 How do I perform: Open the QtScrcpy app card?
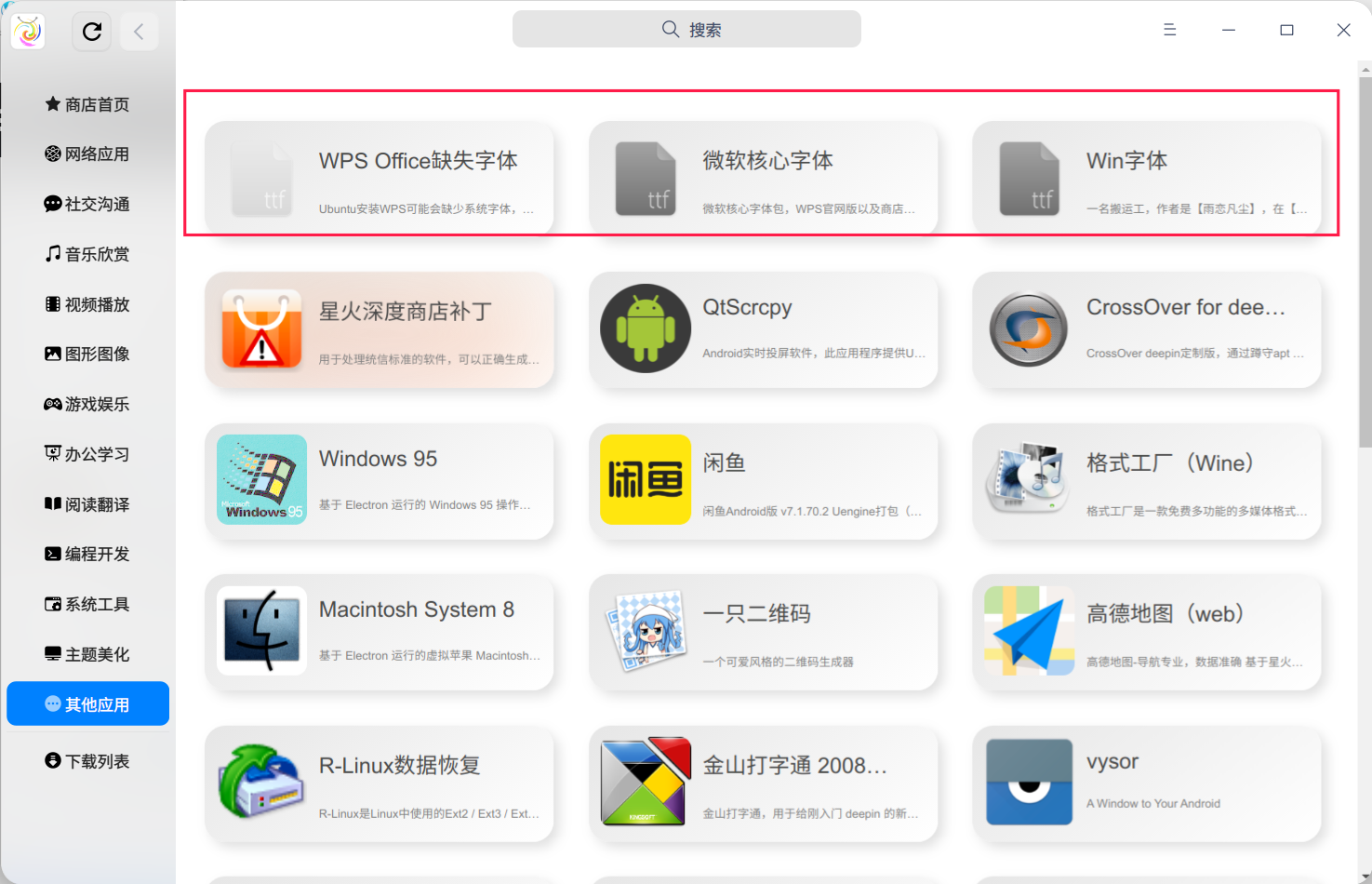764,330
